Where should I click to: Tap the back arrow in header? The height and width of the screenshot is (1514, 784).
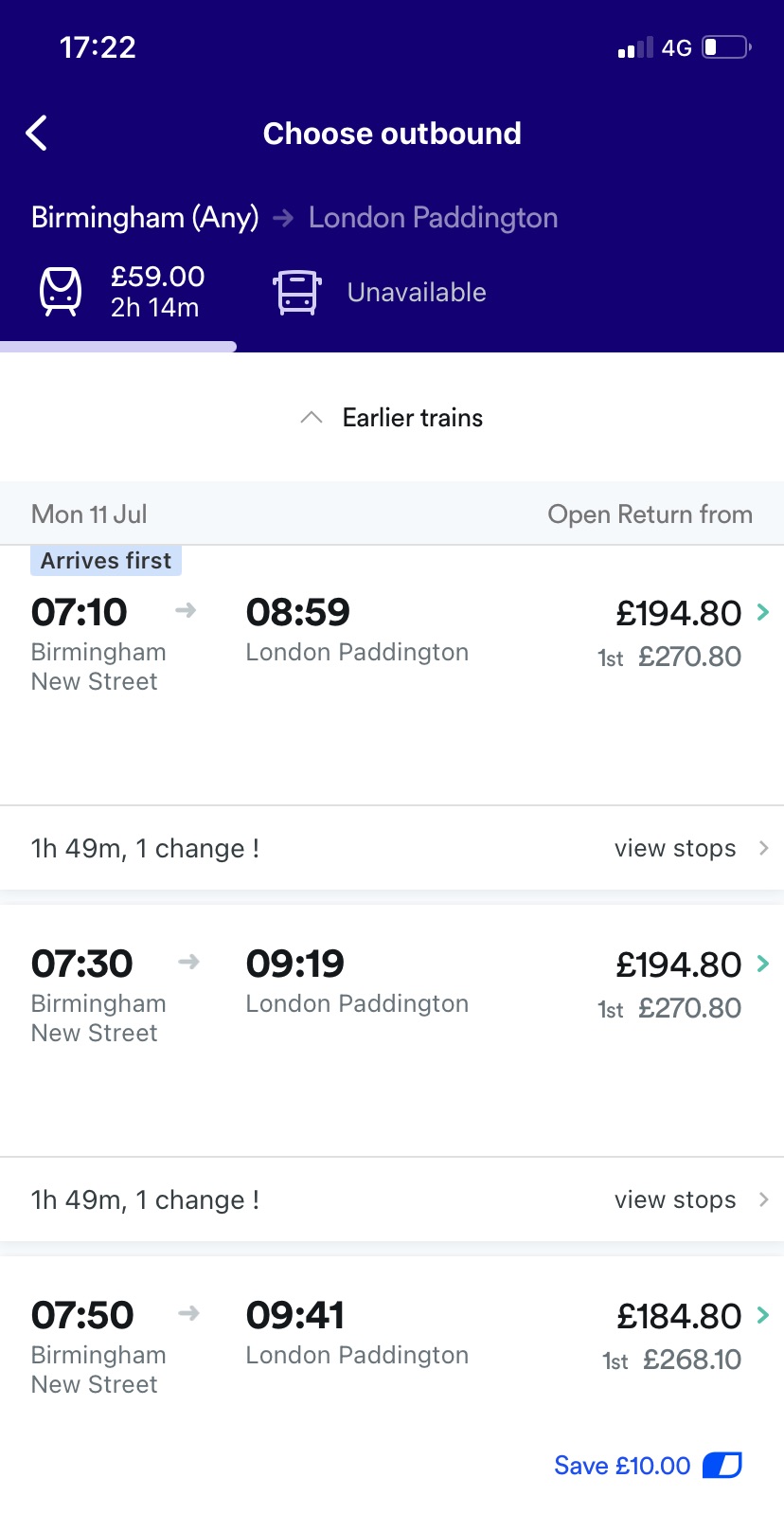click(x=37, y=134)
